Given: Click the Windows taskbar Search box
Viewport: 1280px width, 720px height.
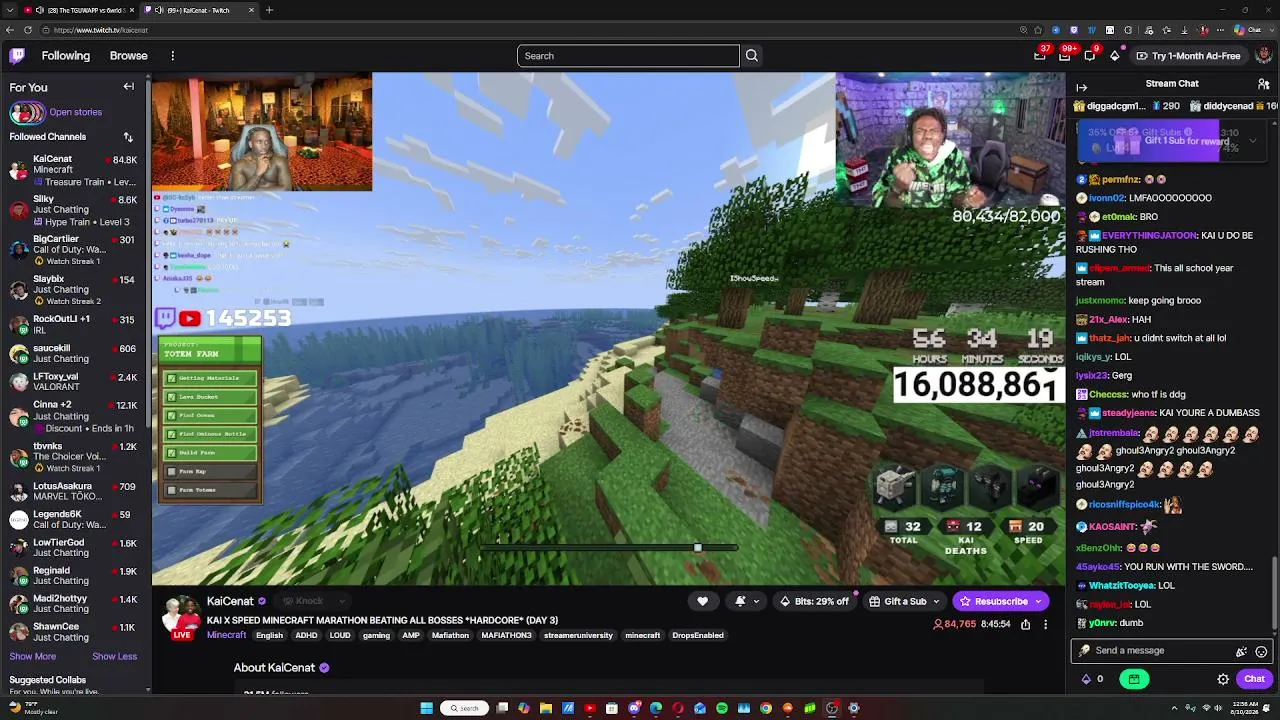Looking at the screenshot, I should coord(465,708).
